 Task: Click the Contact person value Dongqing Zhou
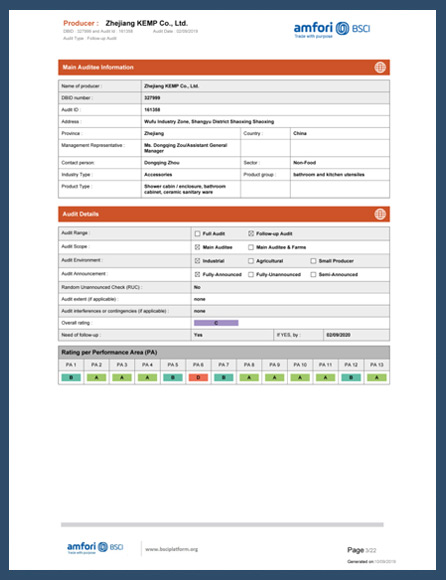coord(162,163)
